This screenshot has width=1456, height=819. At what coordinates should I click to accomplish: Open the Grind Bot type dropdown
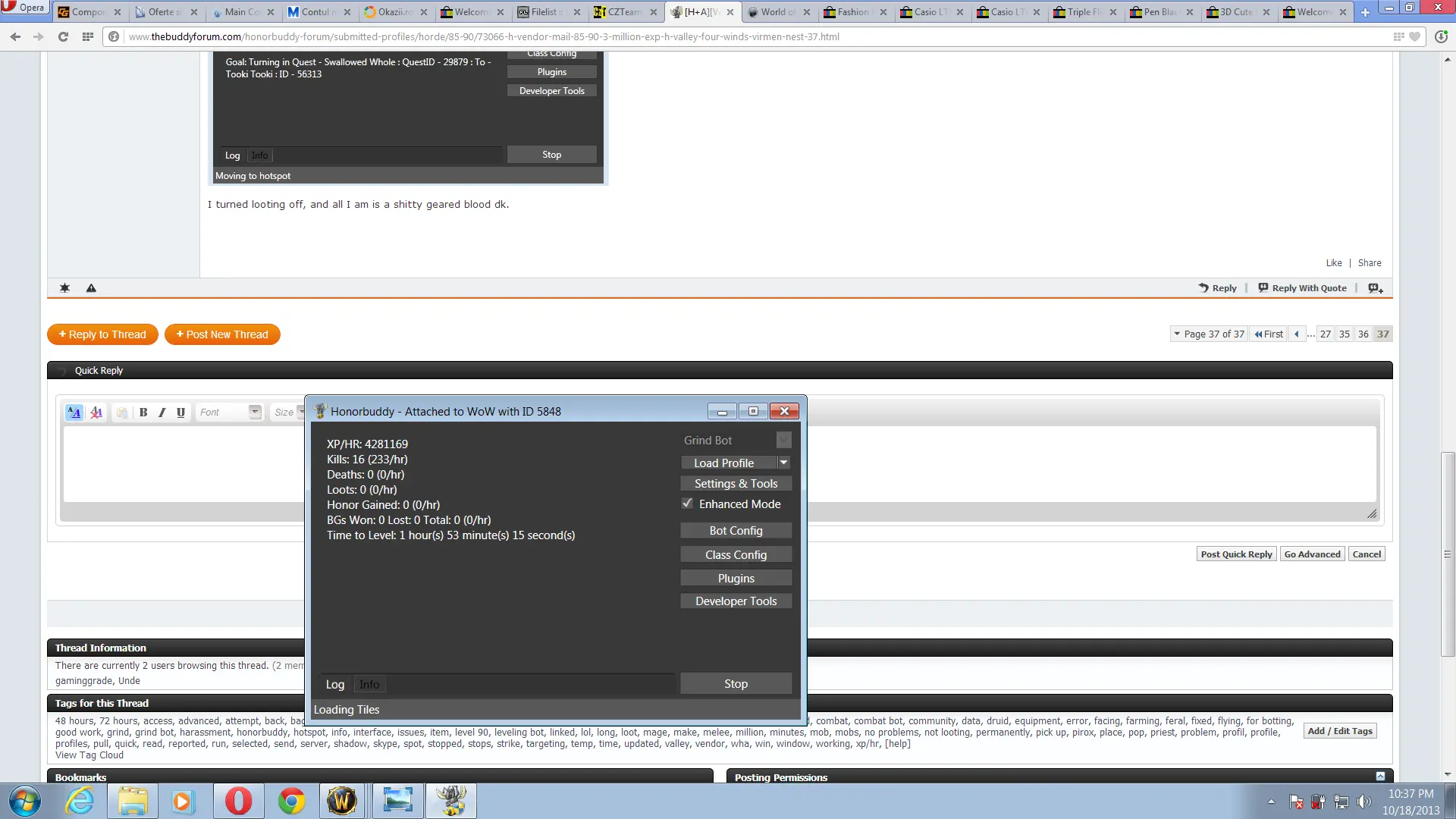coord(784,440)
